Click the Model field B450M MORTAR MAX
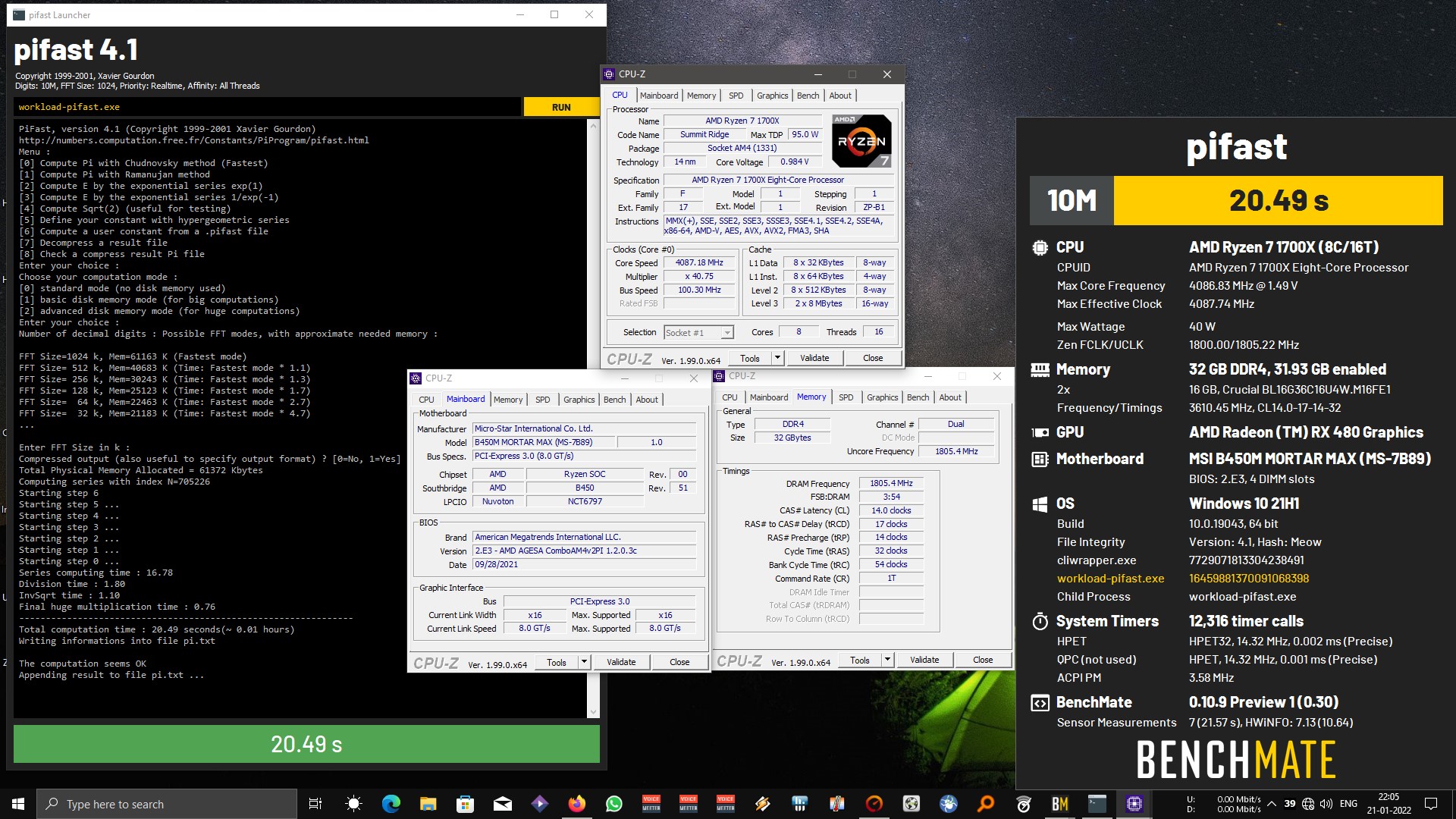 543,442
